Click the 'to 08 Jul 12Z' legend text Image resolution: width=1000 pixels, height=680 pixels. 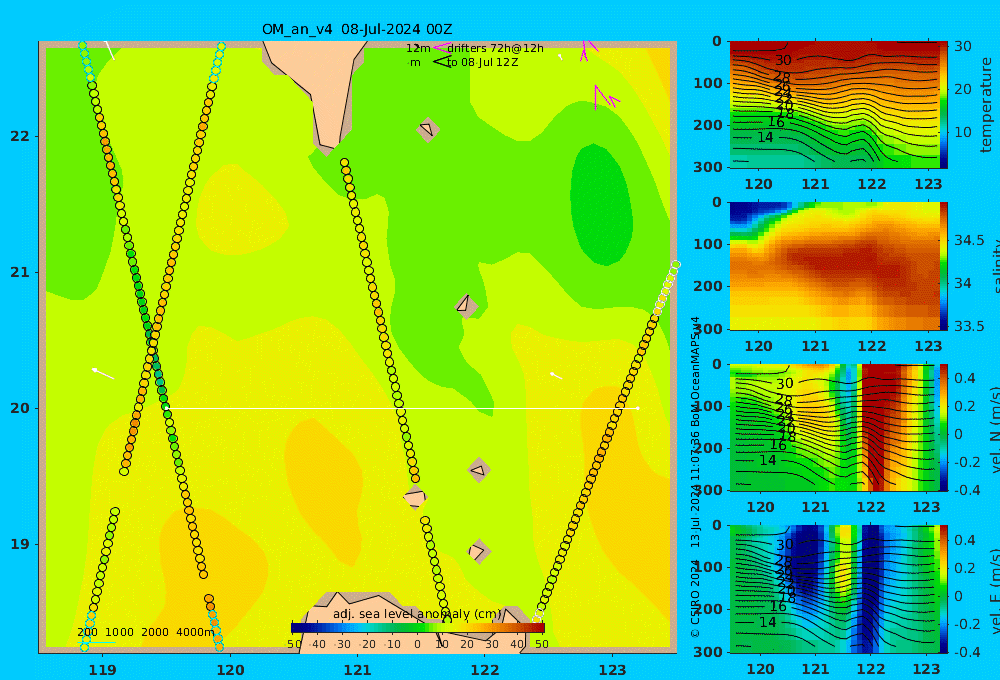click(482, 63)
